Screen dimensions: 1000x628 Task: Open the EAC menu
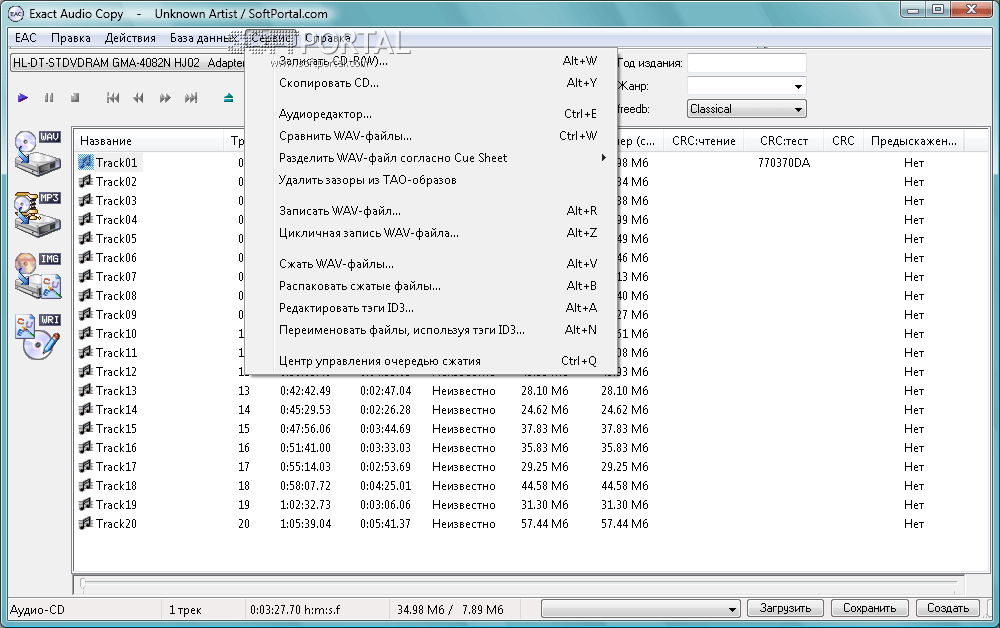(26, 38)
